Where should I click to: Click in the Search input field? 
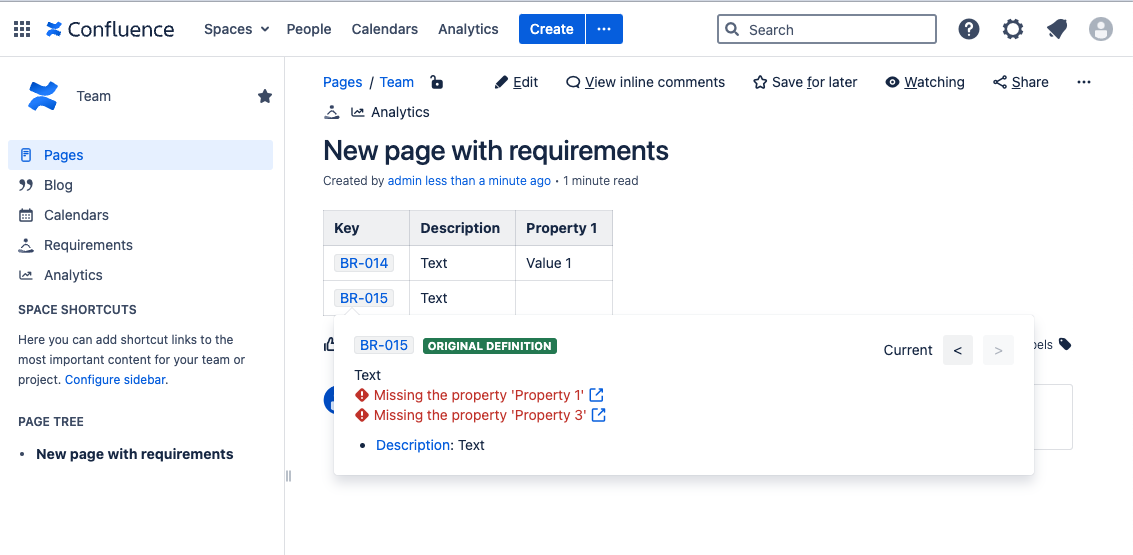(836, 29)
